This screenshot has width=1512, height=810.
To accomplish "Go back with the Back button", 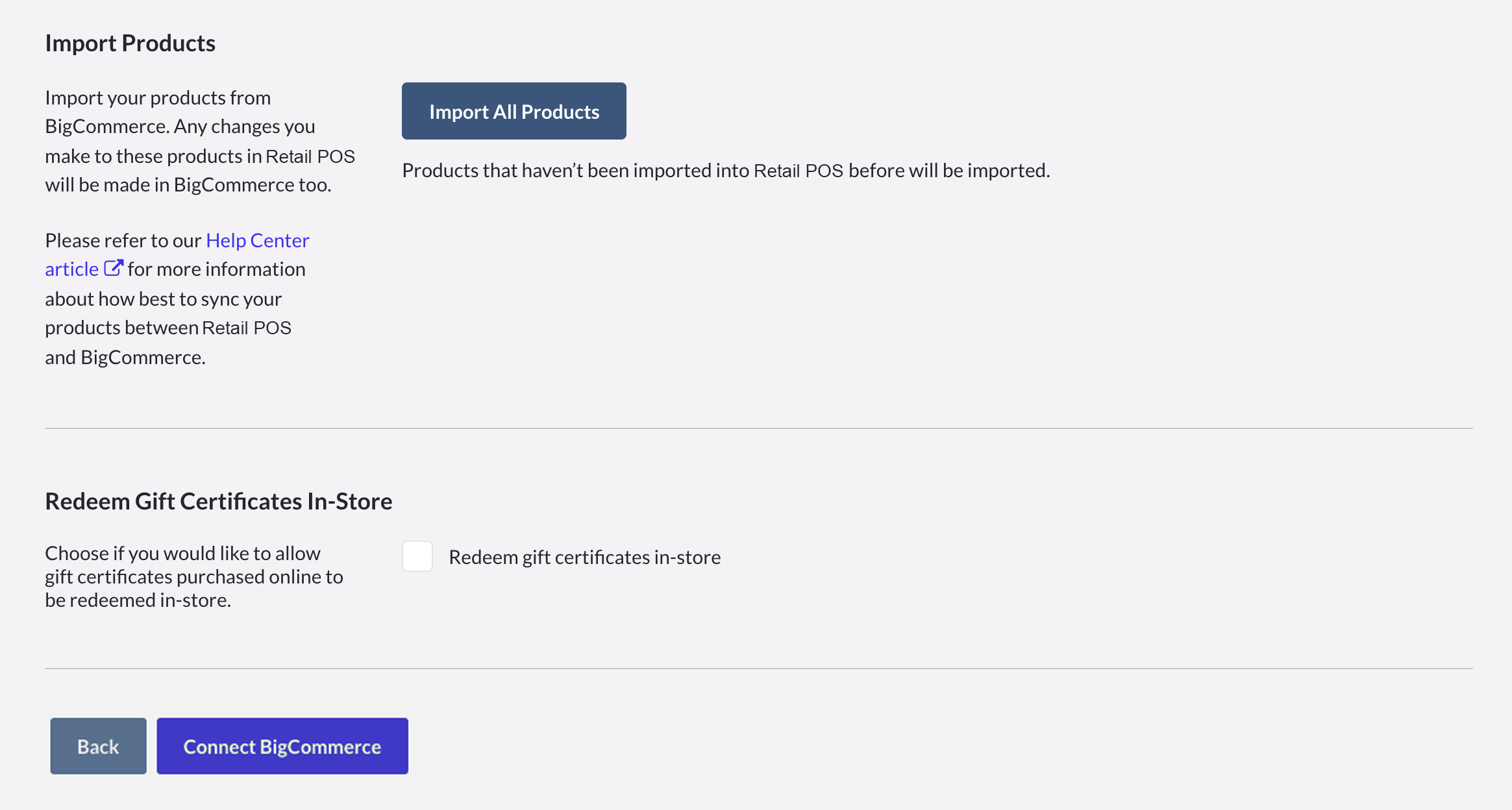I will (98, 746).
